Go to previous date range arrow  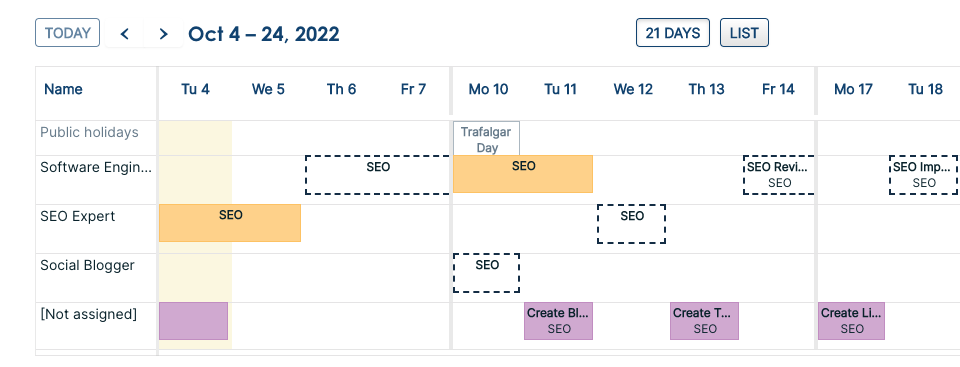[125, 33]
